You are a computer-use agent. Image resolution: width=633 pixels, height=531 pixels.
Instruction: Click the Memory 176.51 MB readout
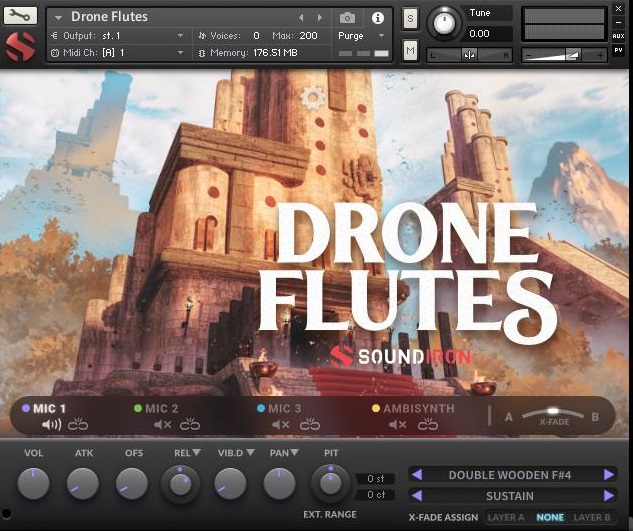[275, 53]
